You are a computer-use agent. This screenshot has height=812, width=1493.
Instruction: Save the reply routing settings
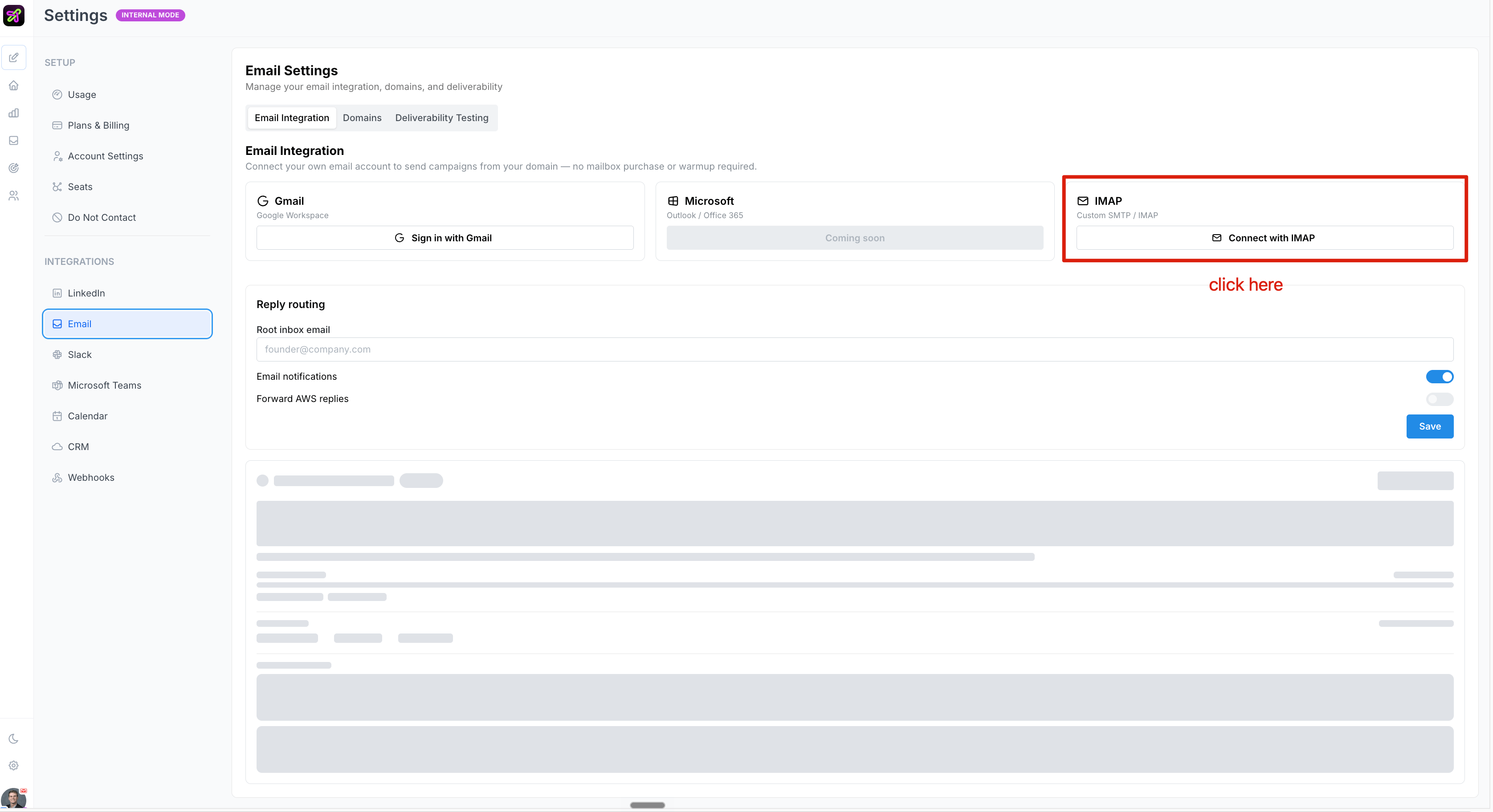click(1430, 426)
